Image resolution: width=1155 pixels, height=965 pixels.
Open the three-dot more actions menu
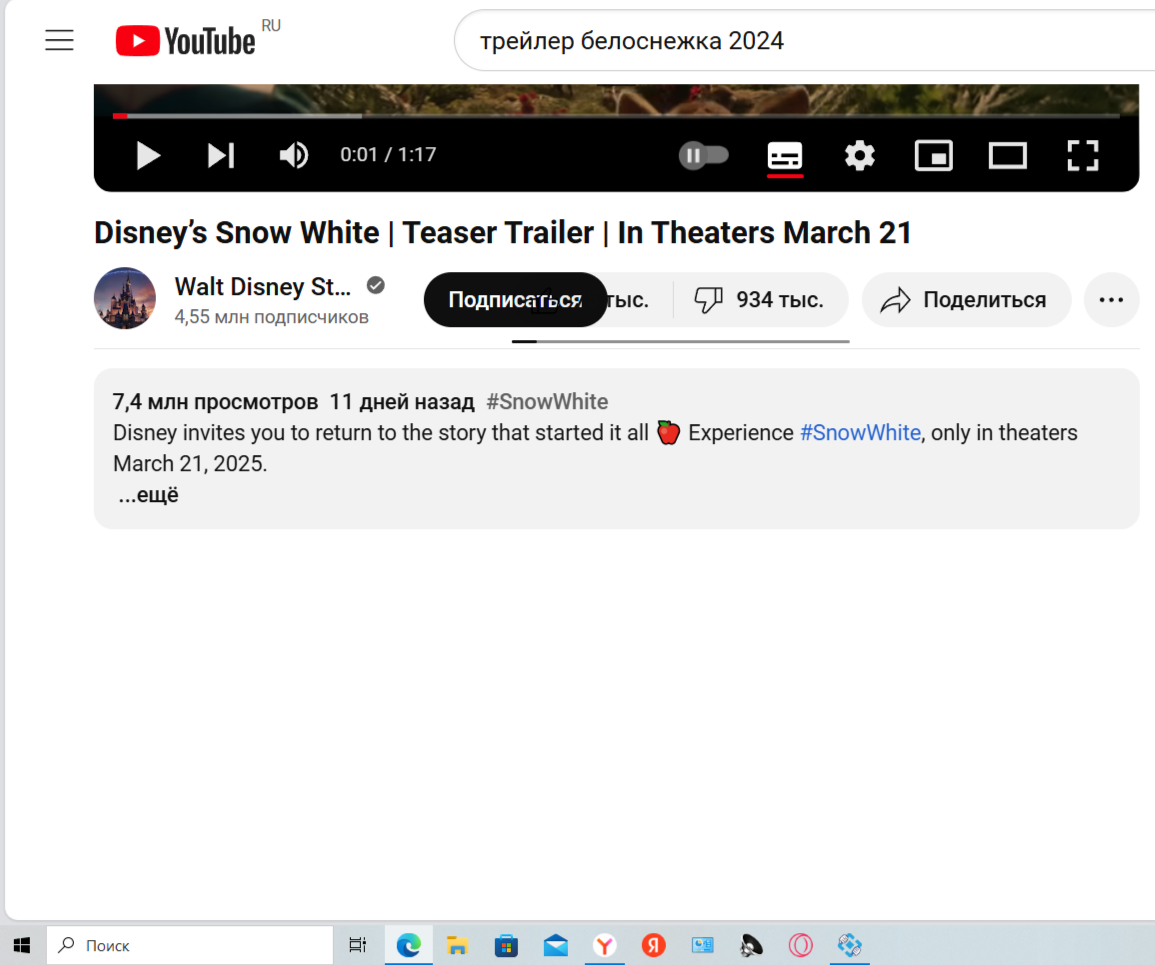pos(1111,300)
